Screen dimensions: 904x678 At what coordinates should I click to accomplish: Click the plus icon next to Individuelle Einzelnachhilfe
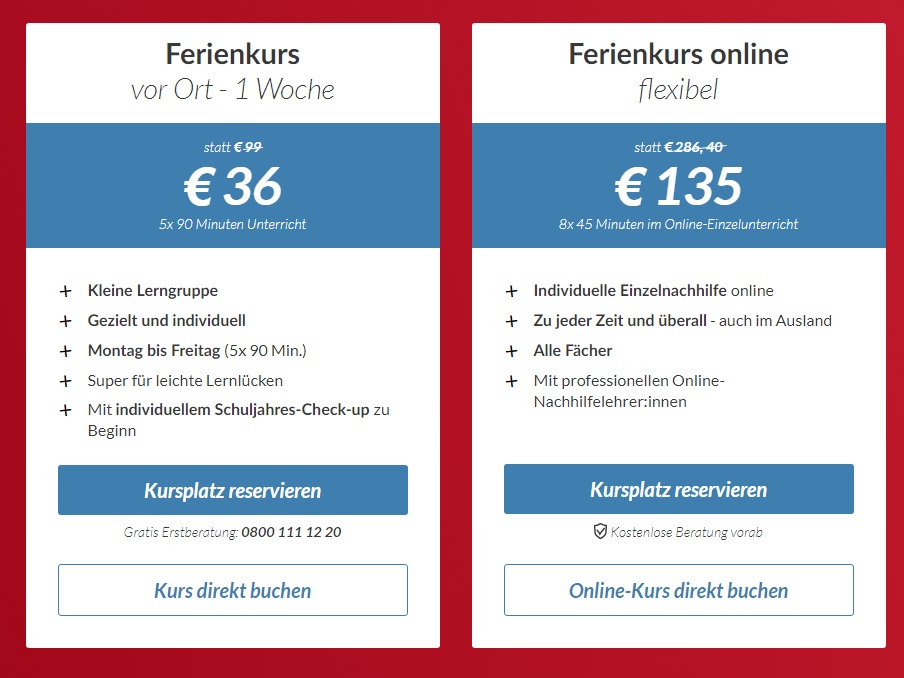click(x=511, y=291)
